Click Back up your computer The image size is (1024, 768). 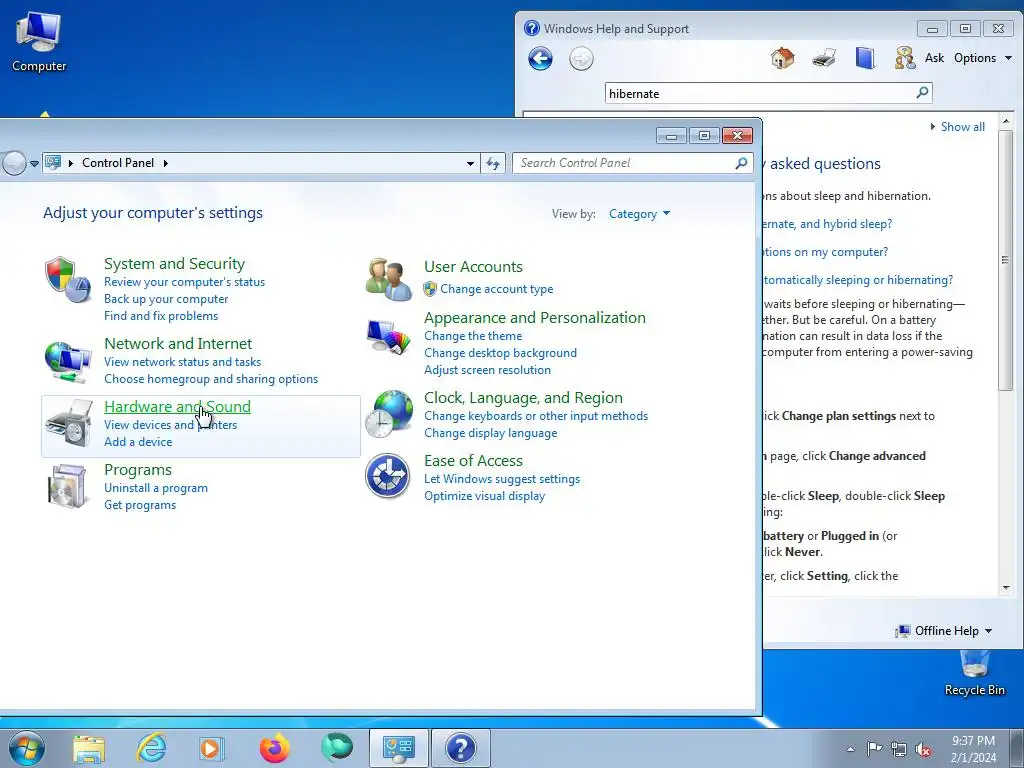(166, 299)
